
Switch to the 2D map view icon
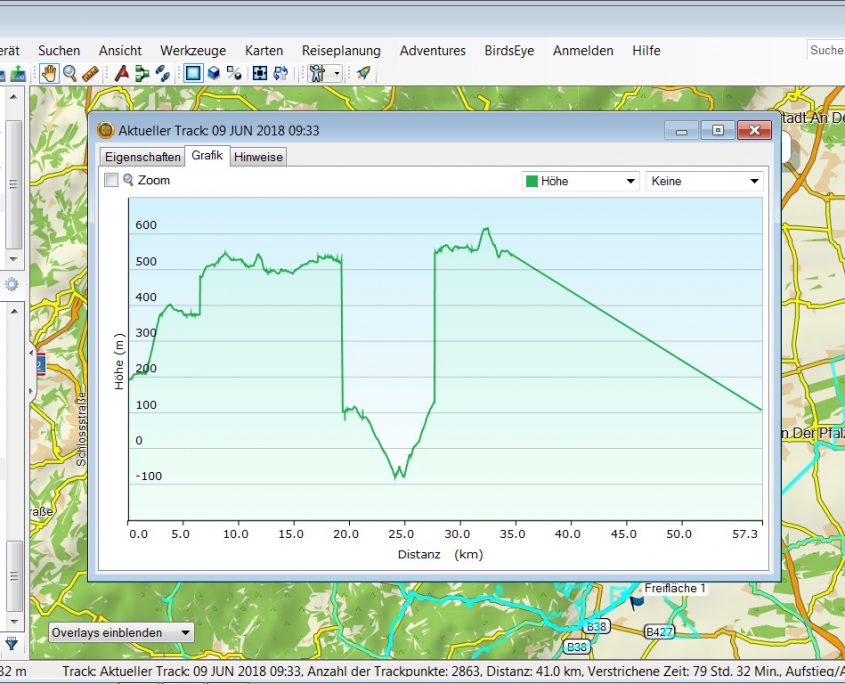(193, 73)
